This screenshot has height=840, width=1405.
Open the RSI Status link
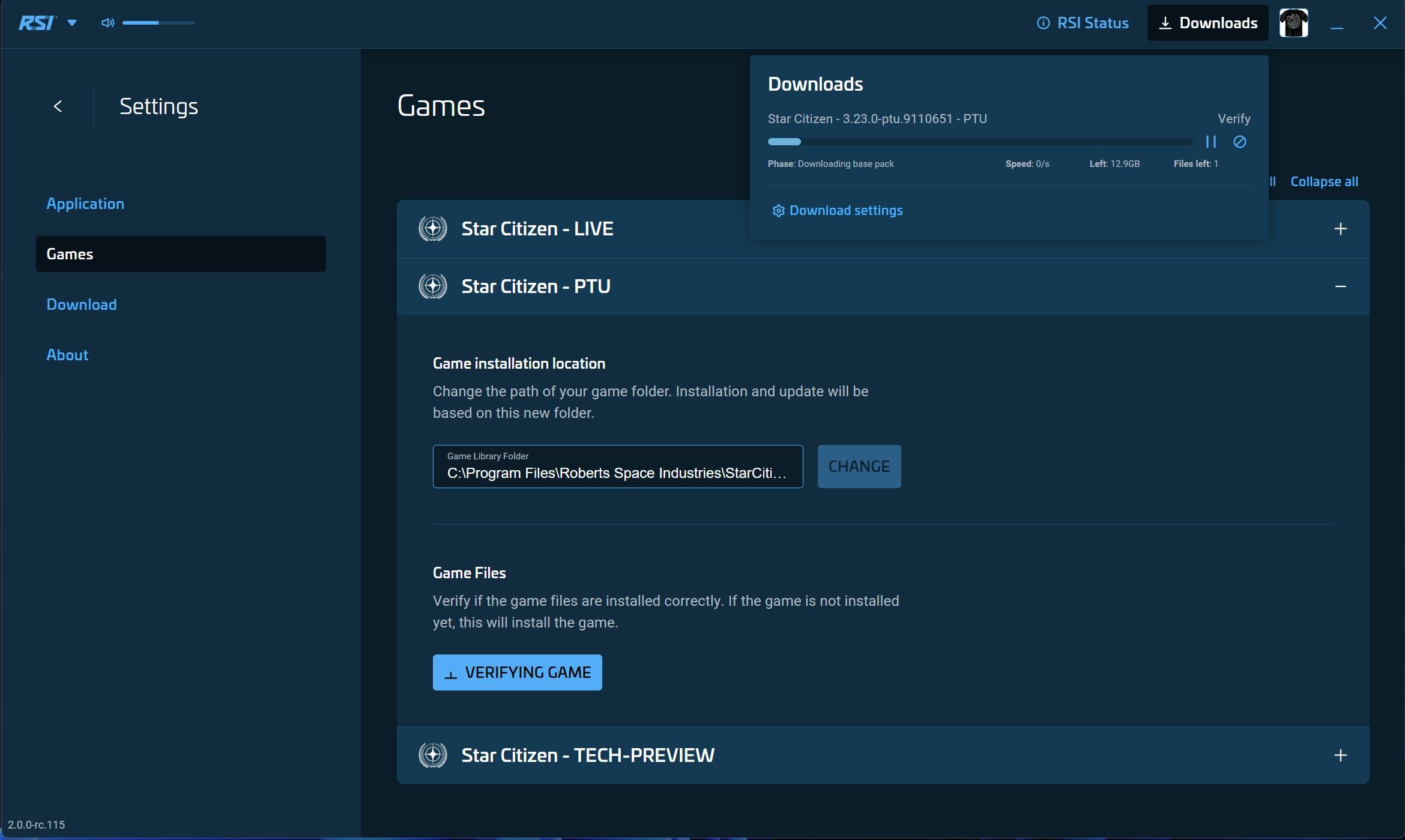pyautogui.click(x=1083, y=23)
